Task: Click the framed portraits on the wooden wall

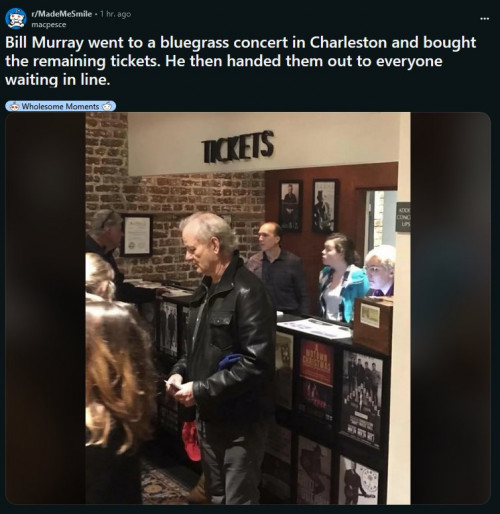Action: [x=307, y=206]
